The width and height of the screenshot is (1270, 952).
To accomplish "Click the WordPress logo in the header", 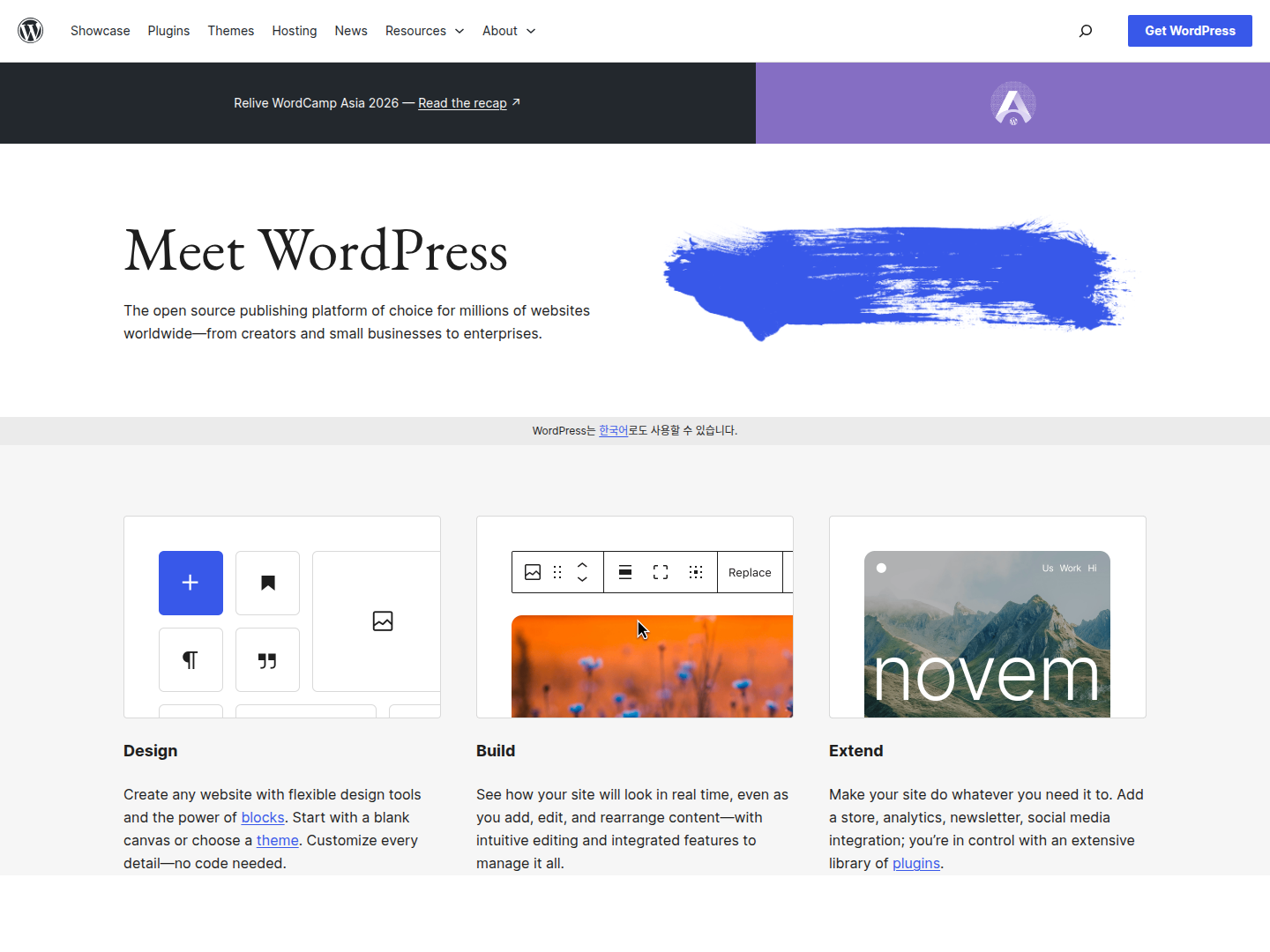I will click(x=31, y=31).
